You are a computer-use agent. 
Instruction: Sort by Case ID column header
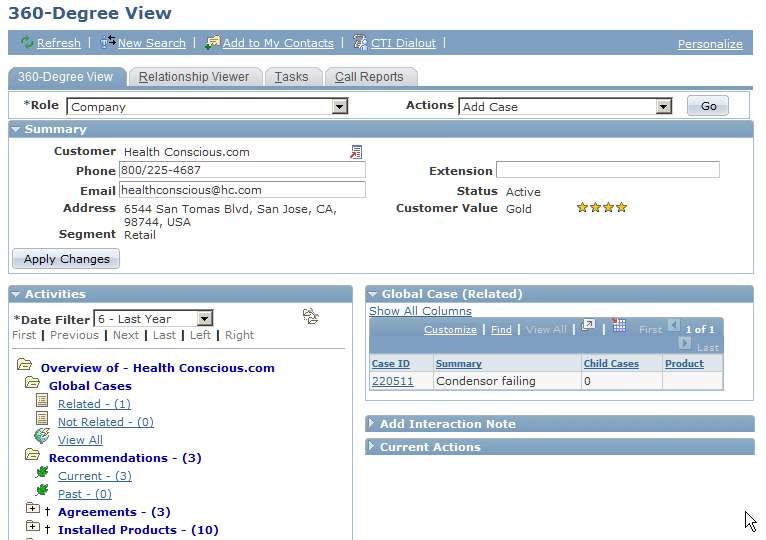tap(390, 364)
